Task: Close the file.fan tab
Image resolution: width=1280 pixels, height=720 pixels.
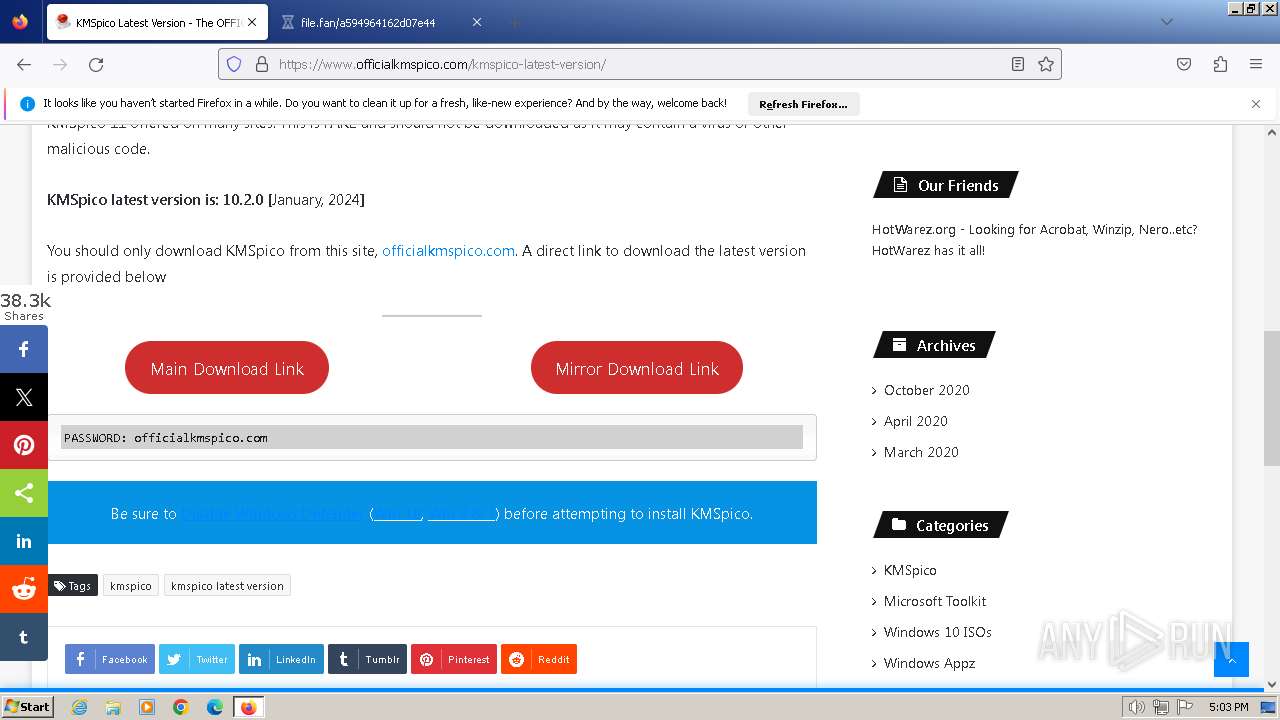Action: click(x=476, y=22)
